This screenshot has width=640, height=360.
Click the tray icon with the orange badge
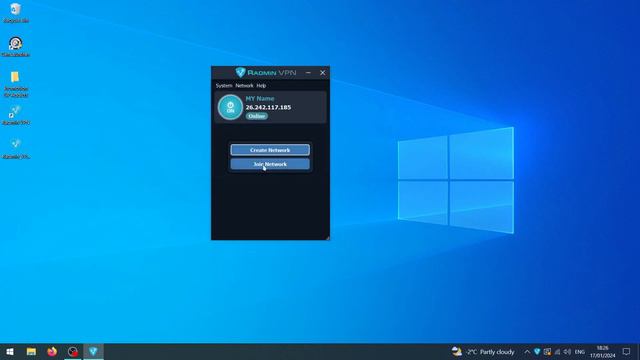click(547, 351)
